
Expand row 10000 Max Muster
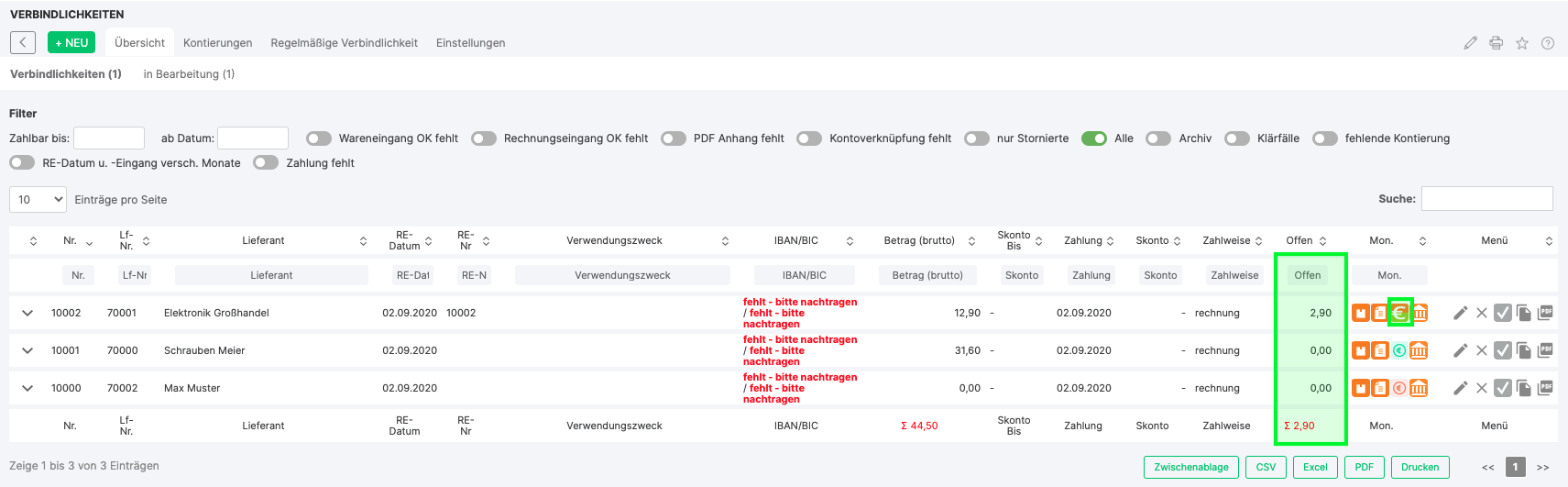click(27, 388)
